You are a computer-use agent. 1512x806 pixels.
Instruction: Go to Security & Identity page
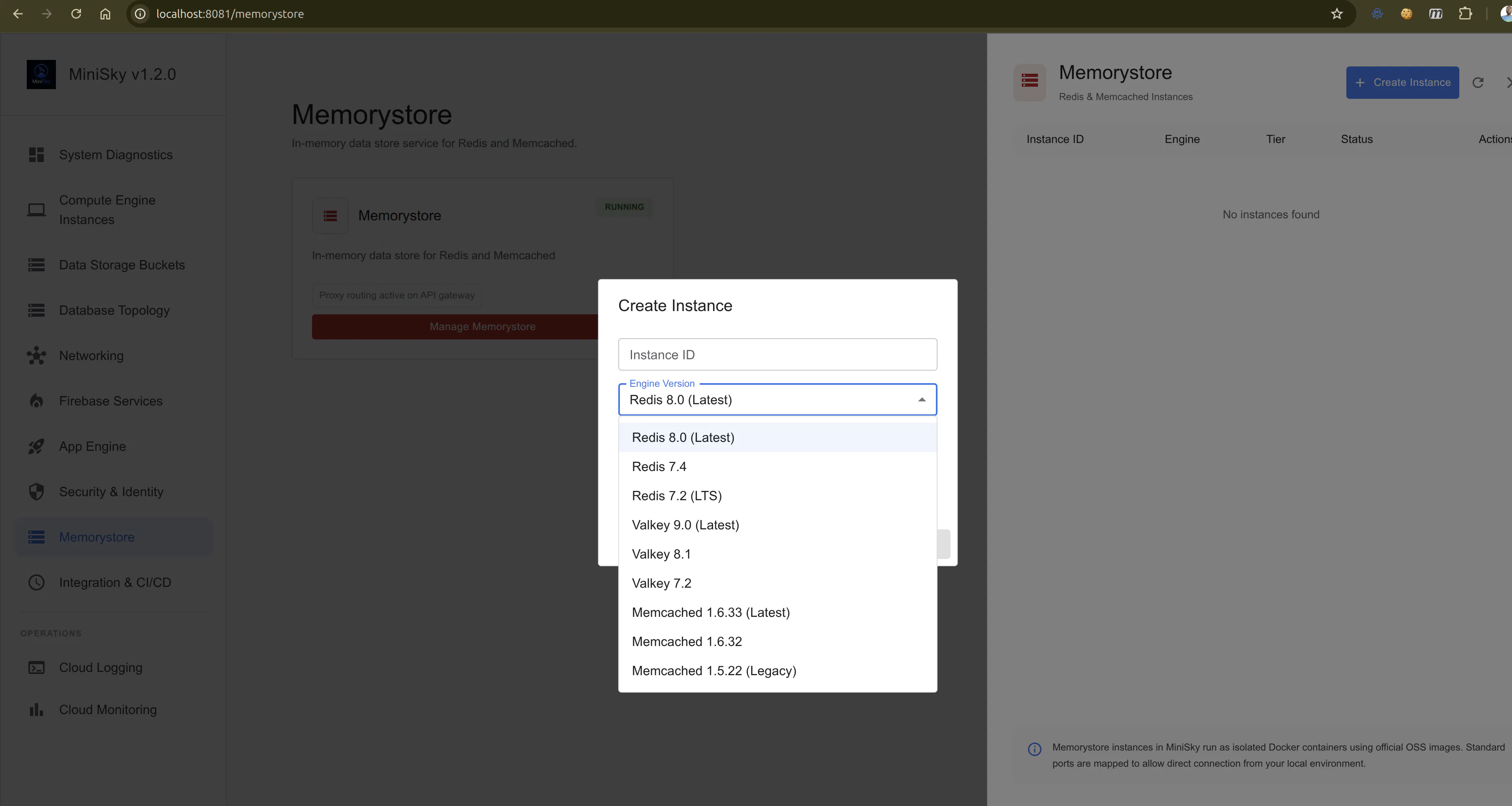pos(113,492)
